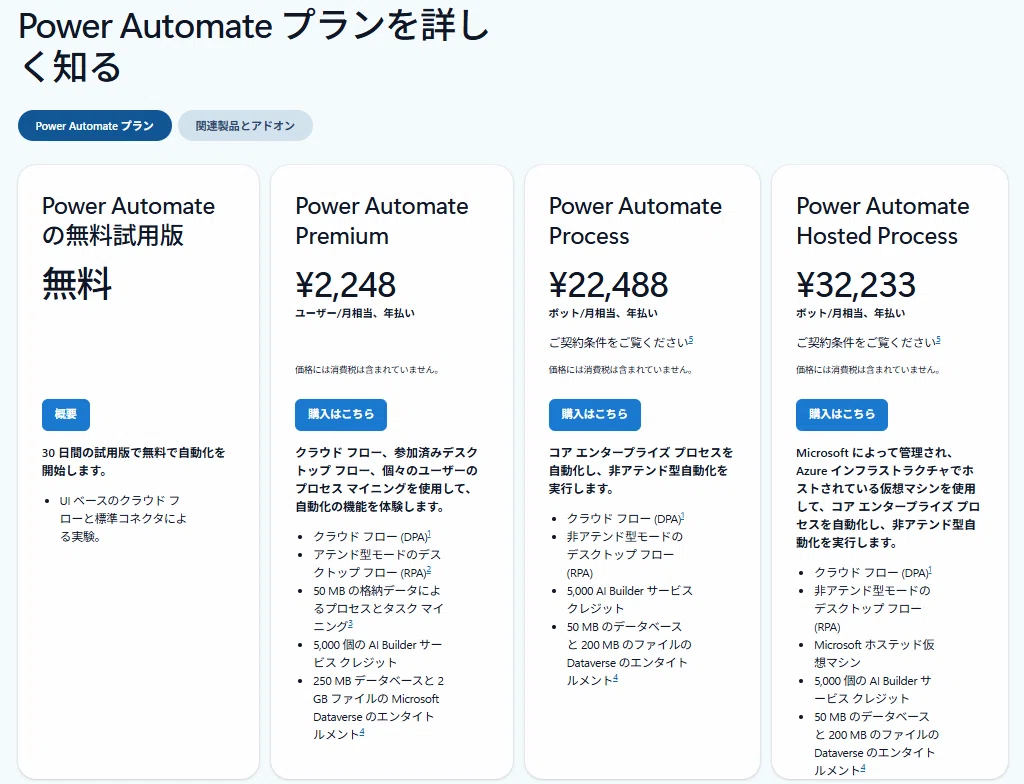Click the 50 MB の格納データ bullet in Premium
This screenshot has width=1024, height=784.
point(378,608)
